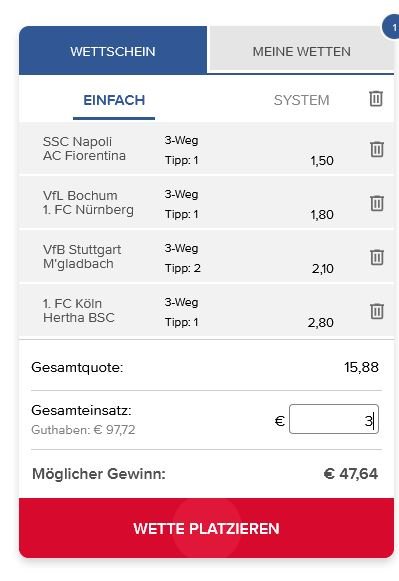Open the Meine Wetten tab
The height and width of the screenshot is (581, 399).
(302, 49)
